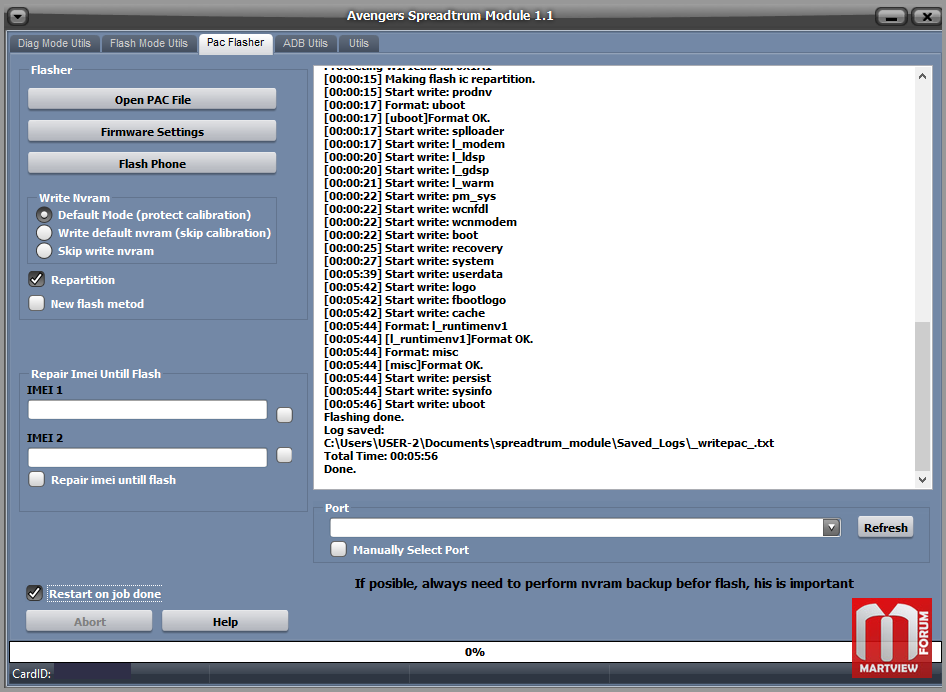The height and width of the screenshot is (692, 946).
Task: Enable Manually Select Port checkbox
Action: (338, 550)
